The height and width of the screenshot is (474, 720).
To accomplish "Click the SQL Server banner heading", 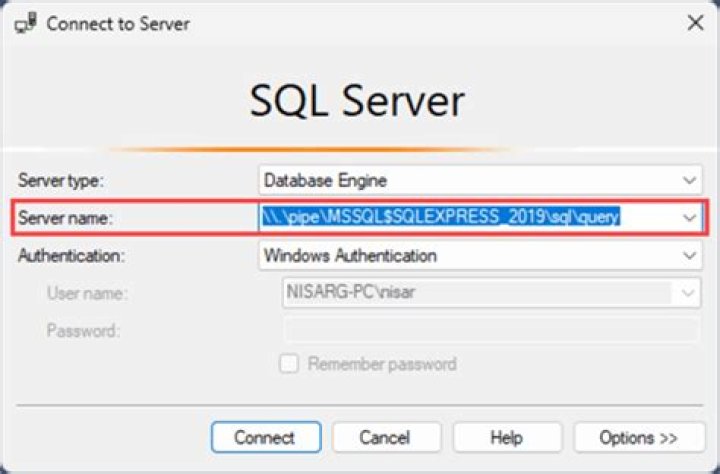I will point(357,102).
